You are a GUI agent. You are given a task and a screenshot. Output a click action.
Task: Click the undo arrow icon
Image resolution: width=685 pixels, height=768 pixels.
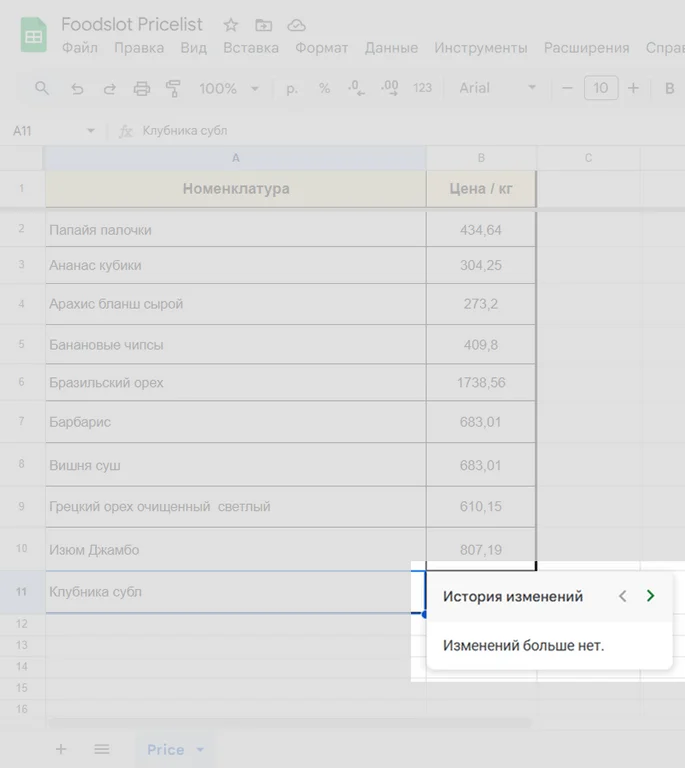[x=77, y=88]
